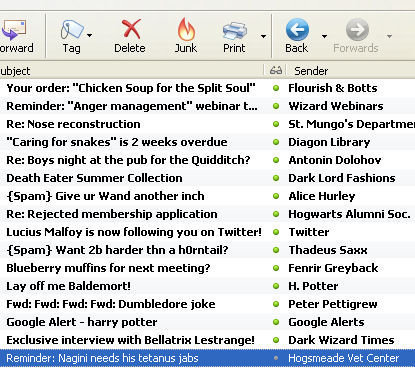Sort by the Subject column header
Screen dimensions: 415x369
[x=132, y=71]
